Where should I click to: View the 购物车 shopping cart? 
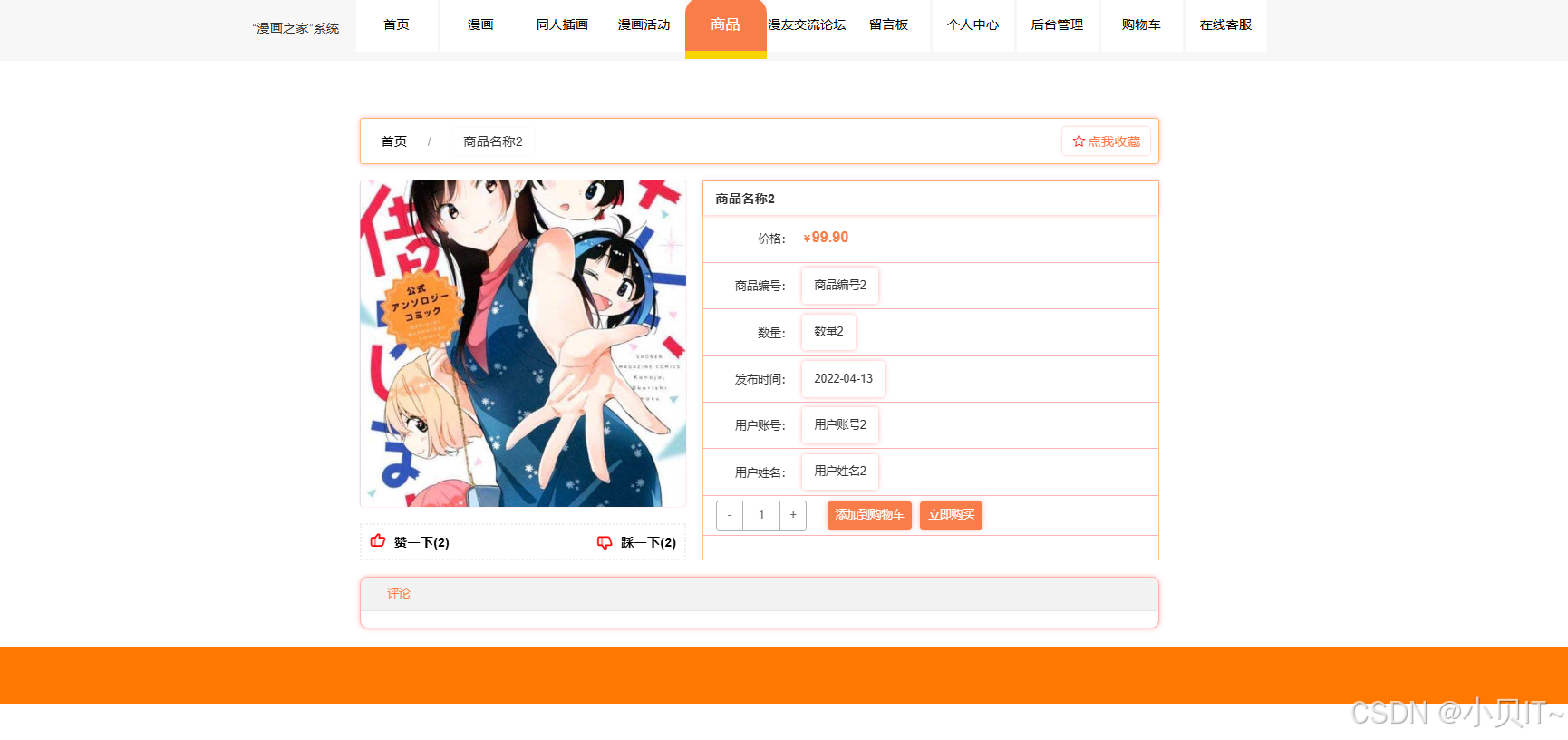1141,25
